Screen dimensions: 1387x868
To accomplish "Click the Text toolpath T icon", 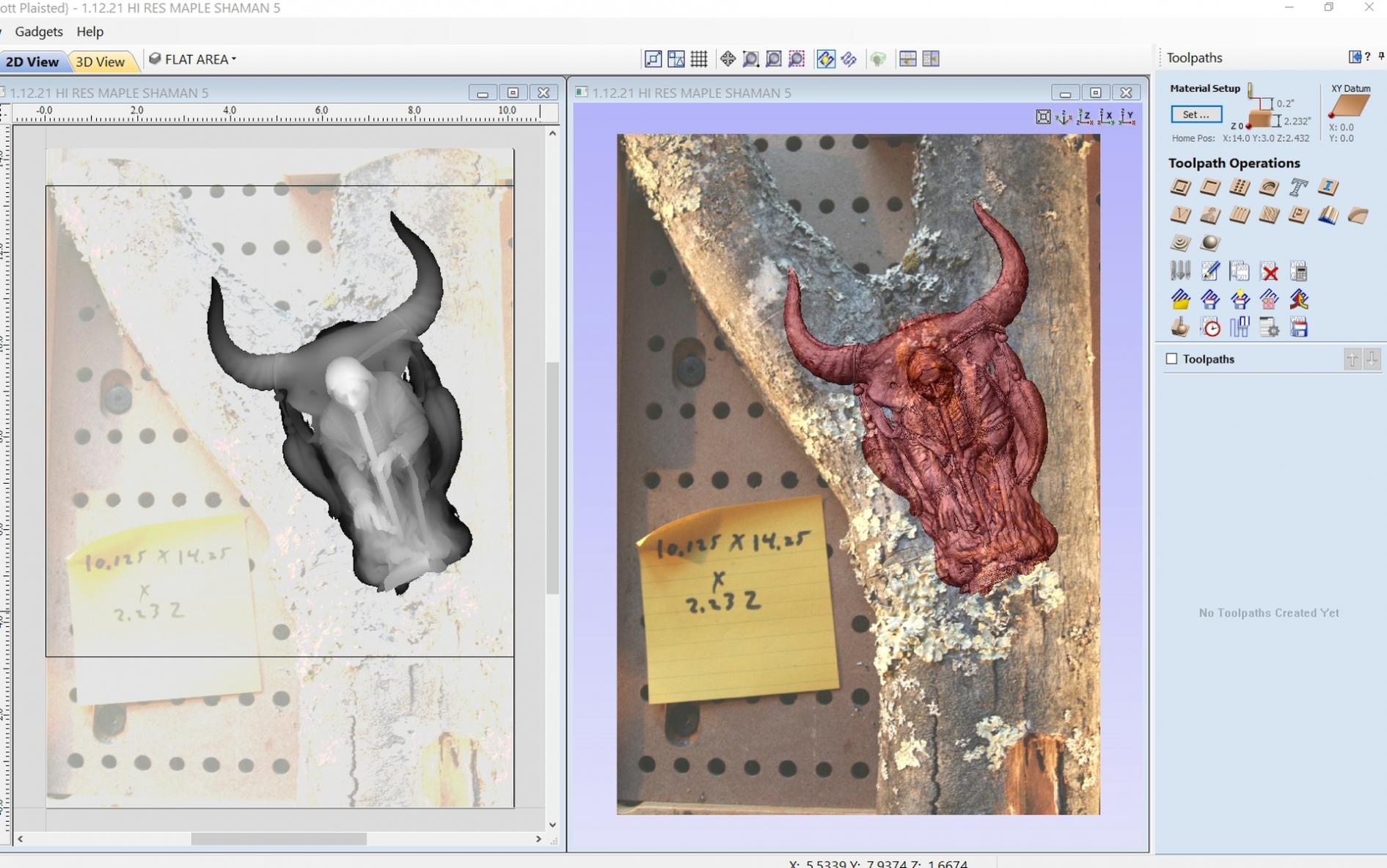I will (1298, 187).
